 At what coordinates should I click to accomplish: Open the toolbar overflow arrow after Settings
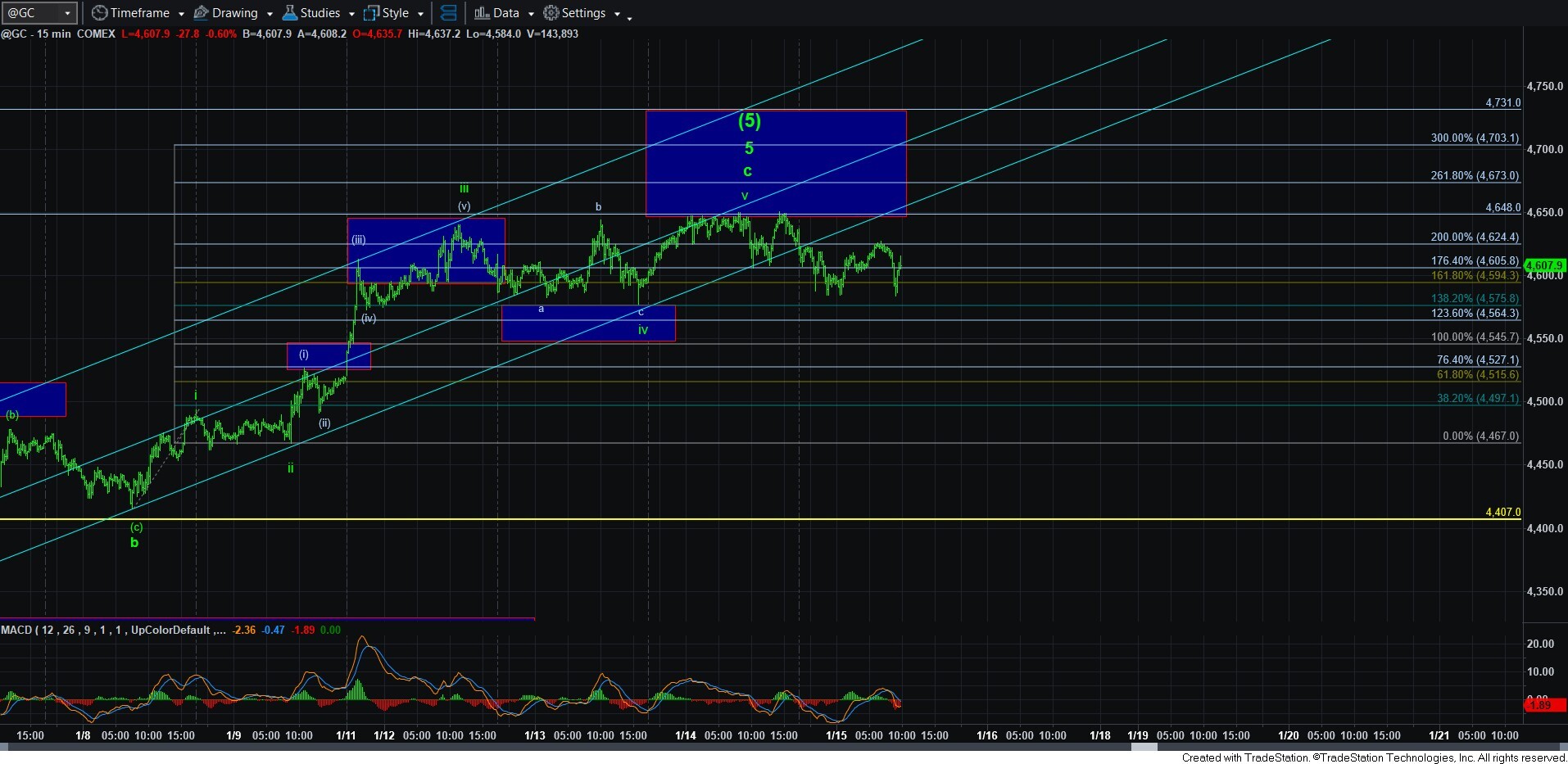629,17
